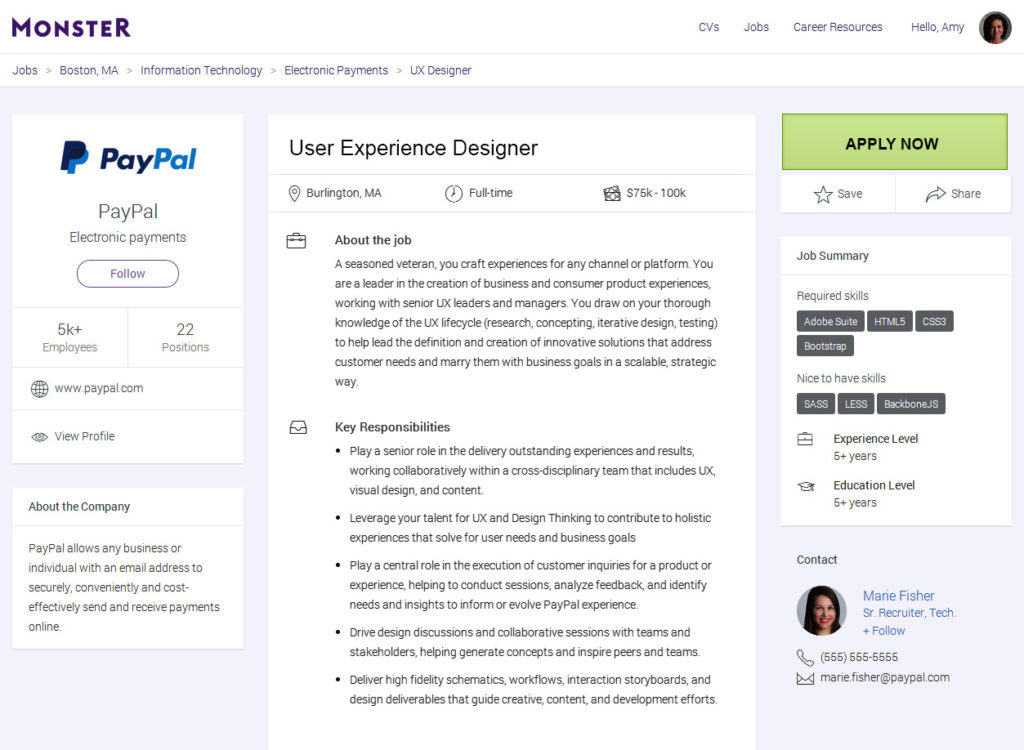Click the $75k - 100k salary text

[656, 193]
